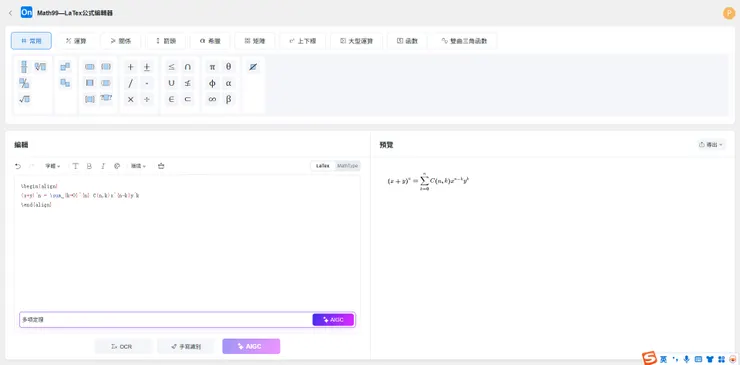
Task: Insert the square root template
Action: click(x=24, y=100)
